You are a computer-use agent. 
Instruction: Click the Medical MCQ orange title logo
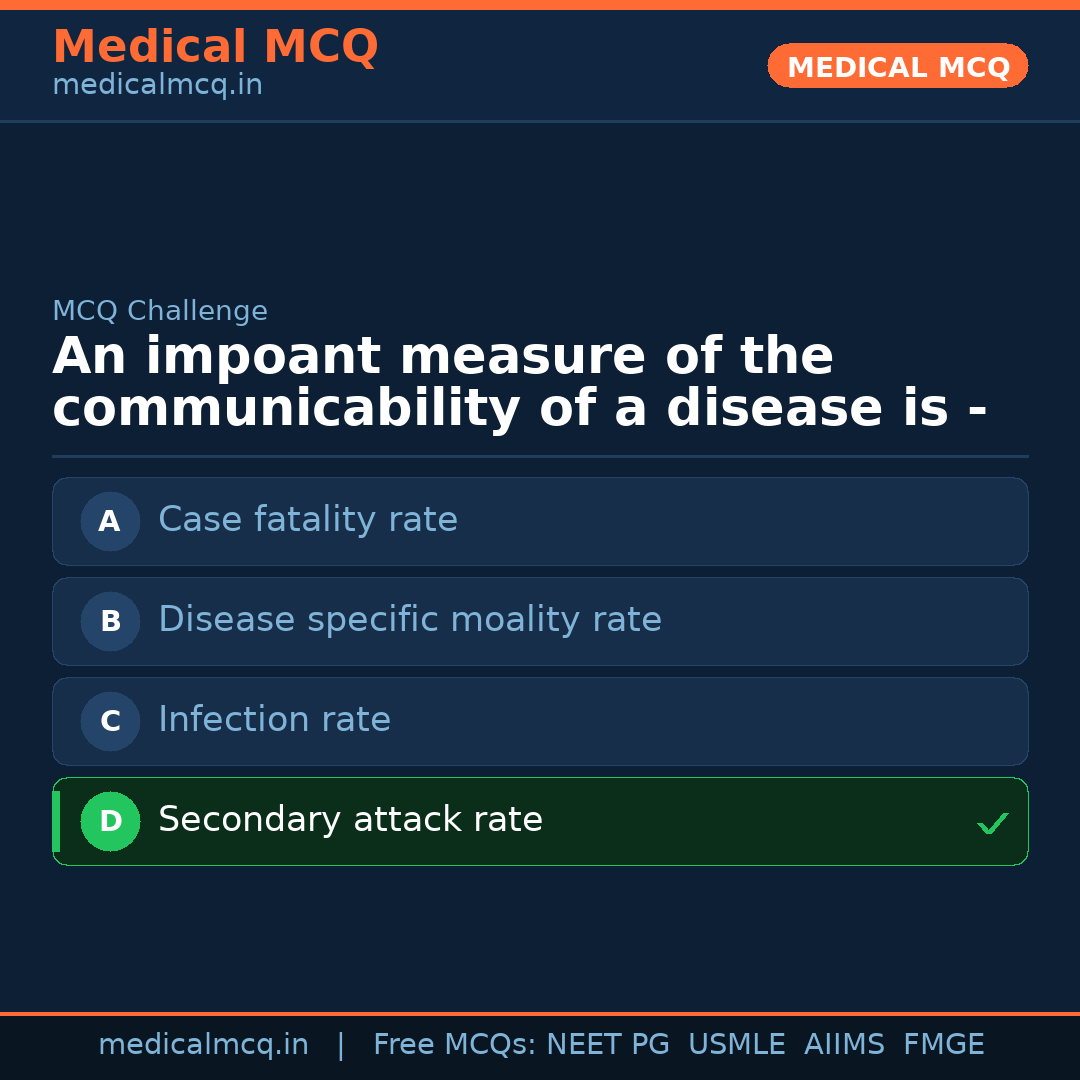(x=215, y=47)
